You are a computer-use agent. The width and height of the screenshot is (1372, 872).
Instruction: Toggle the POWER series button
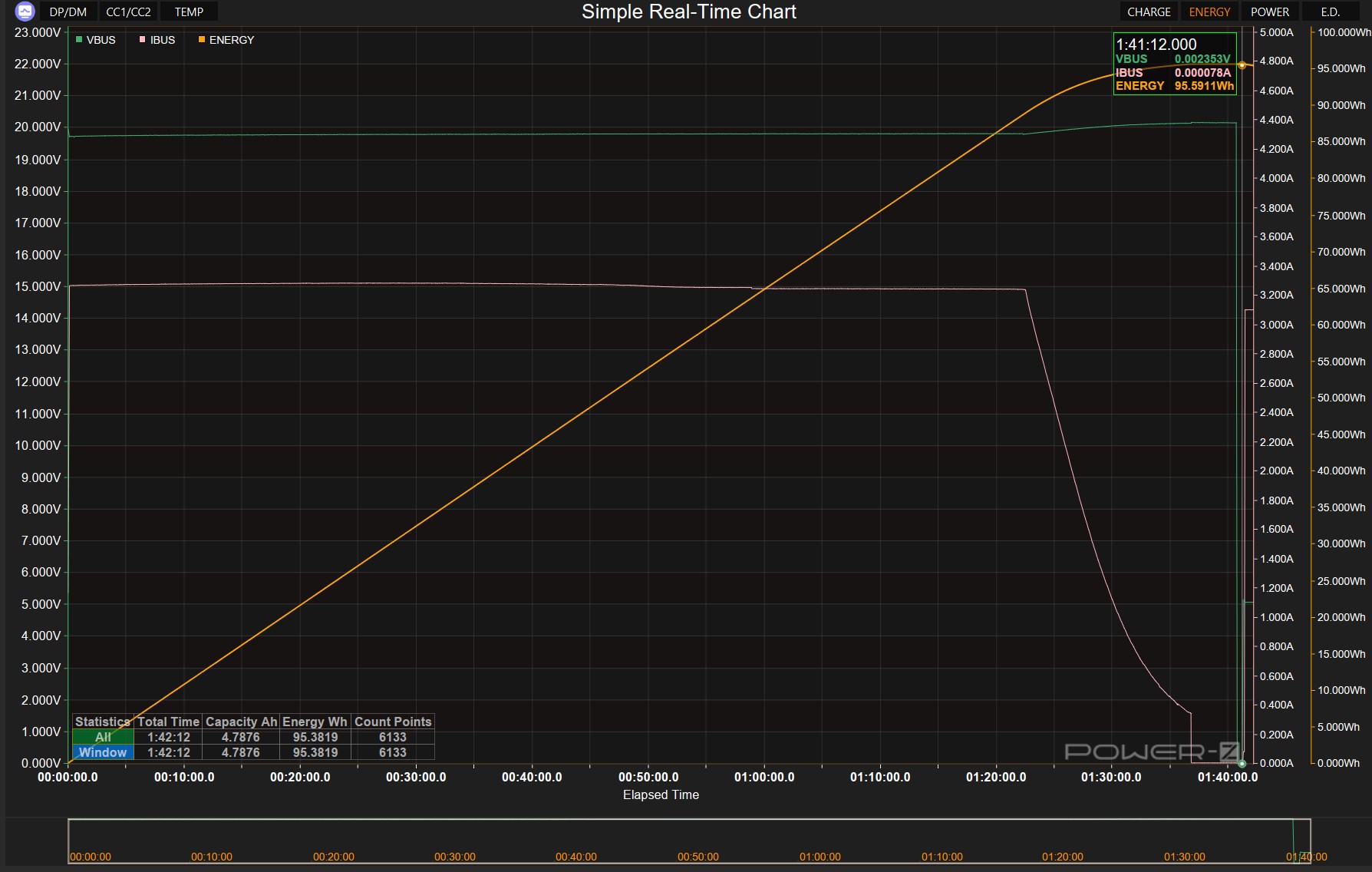coord(1270,12)
